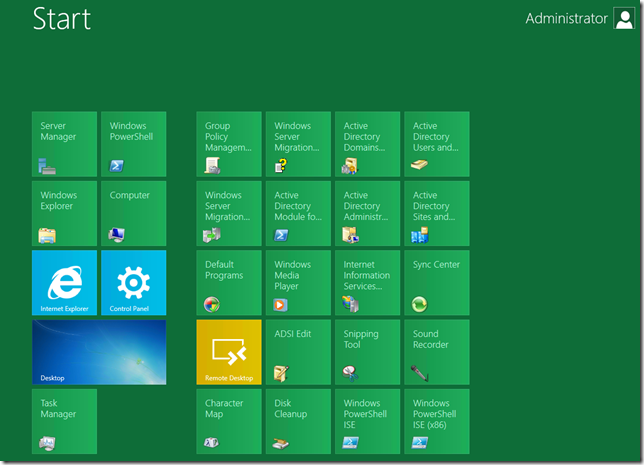Open Active Directory Sites and Services tile
644x465 pixels.
tap(437, 214)
